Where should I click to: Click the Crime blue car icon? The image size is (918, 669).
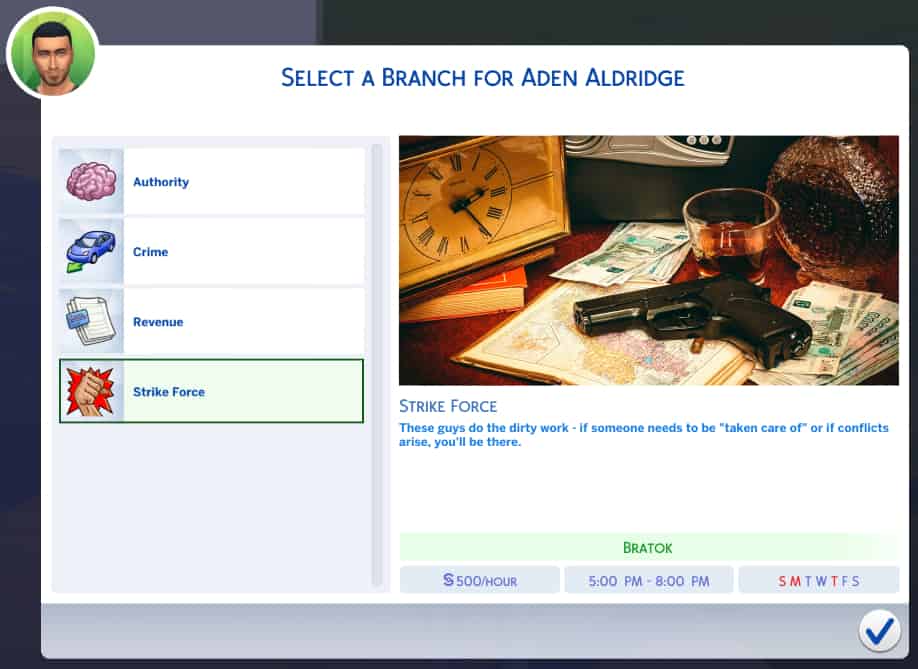tap(91, 252)
